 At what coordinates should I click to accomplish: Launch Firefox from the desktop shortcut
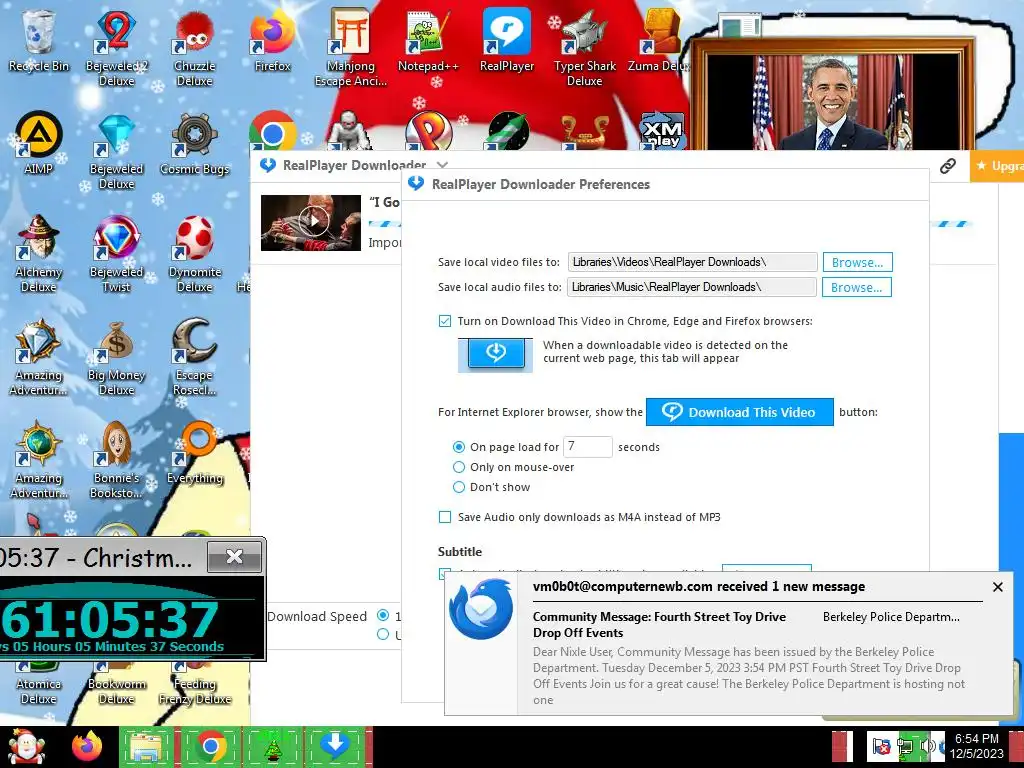pos(272,39)
